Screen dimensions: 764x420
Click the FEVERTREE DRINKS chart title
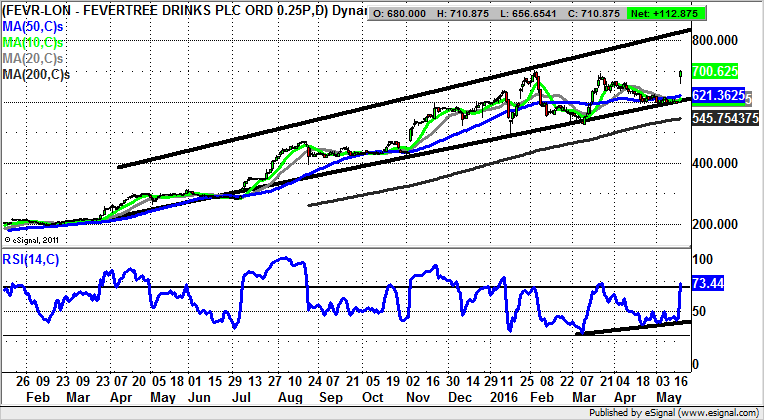point(180,11)
